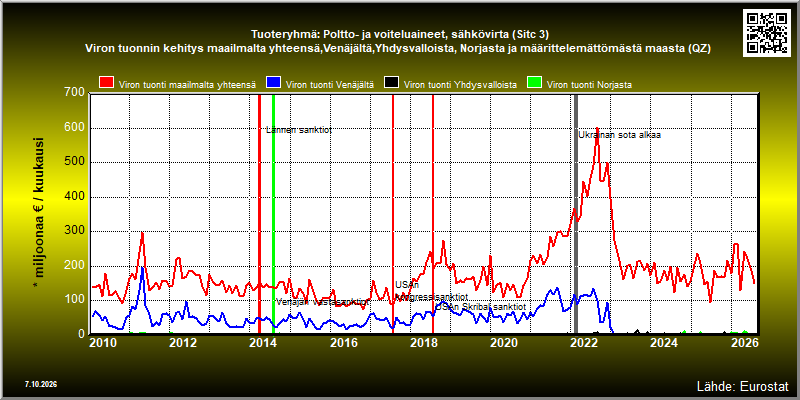The image size is (800, 400).
Task: Click the date stamp '7.10.2026'
Action: click(41, 384)
